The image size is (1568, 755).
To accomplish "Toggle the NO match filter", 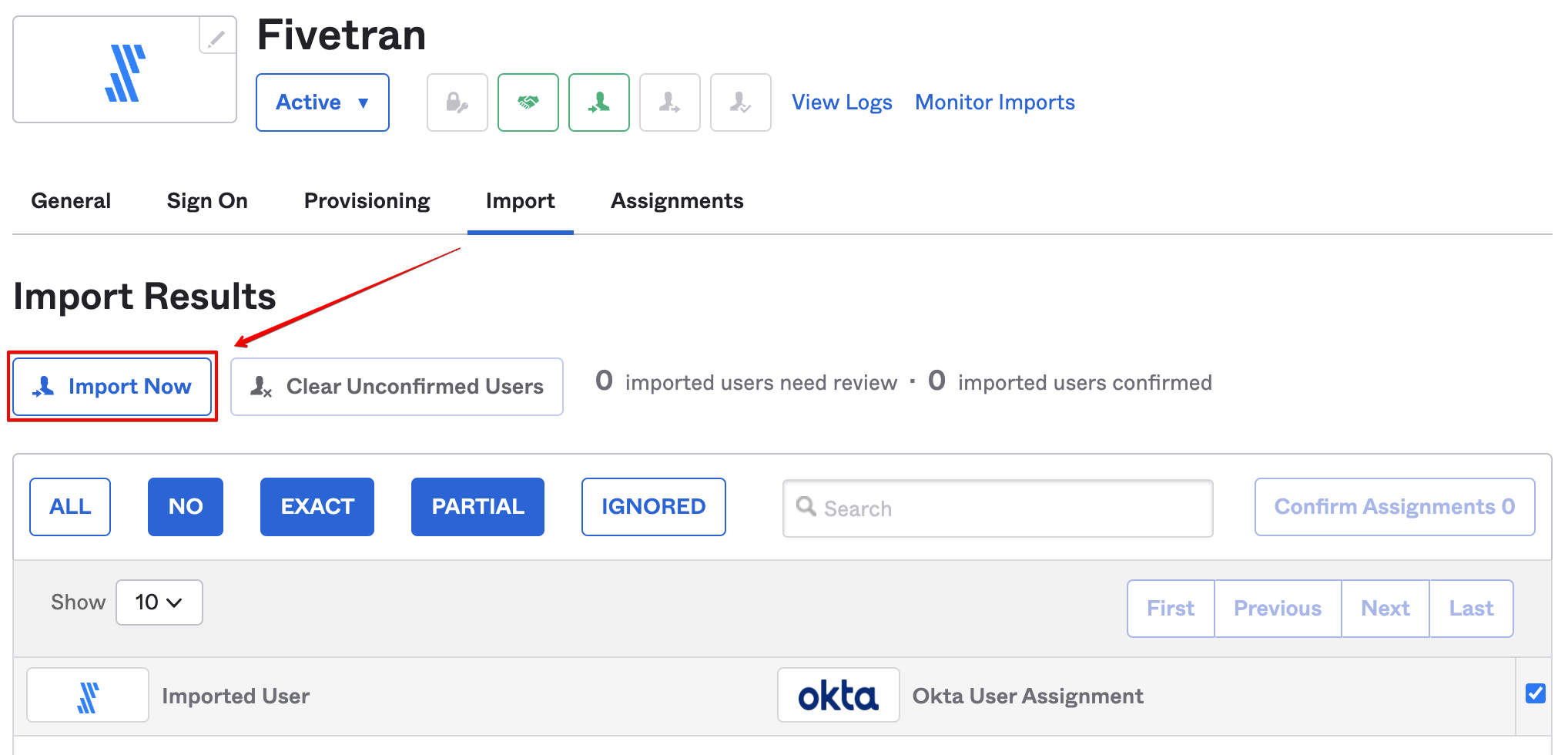I will [x=186, y=507].
